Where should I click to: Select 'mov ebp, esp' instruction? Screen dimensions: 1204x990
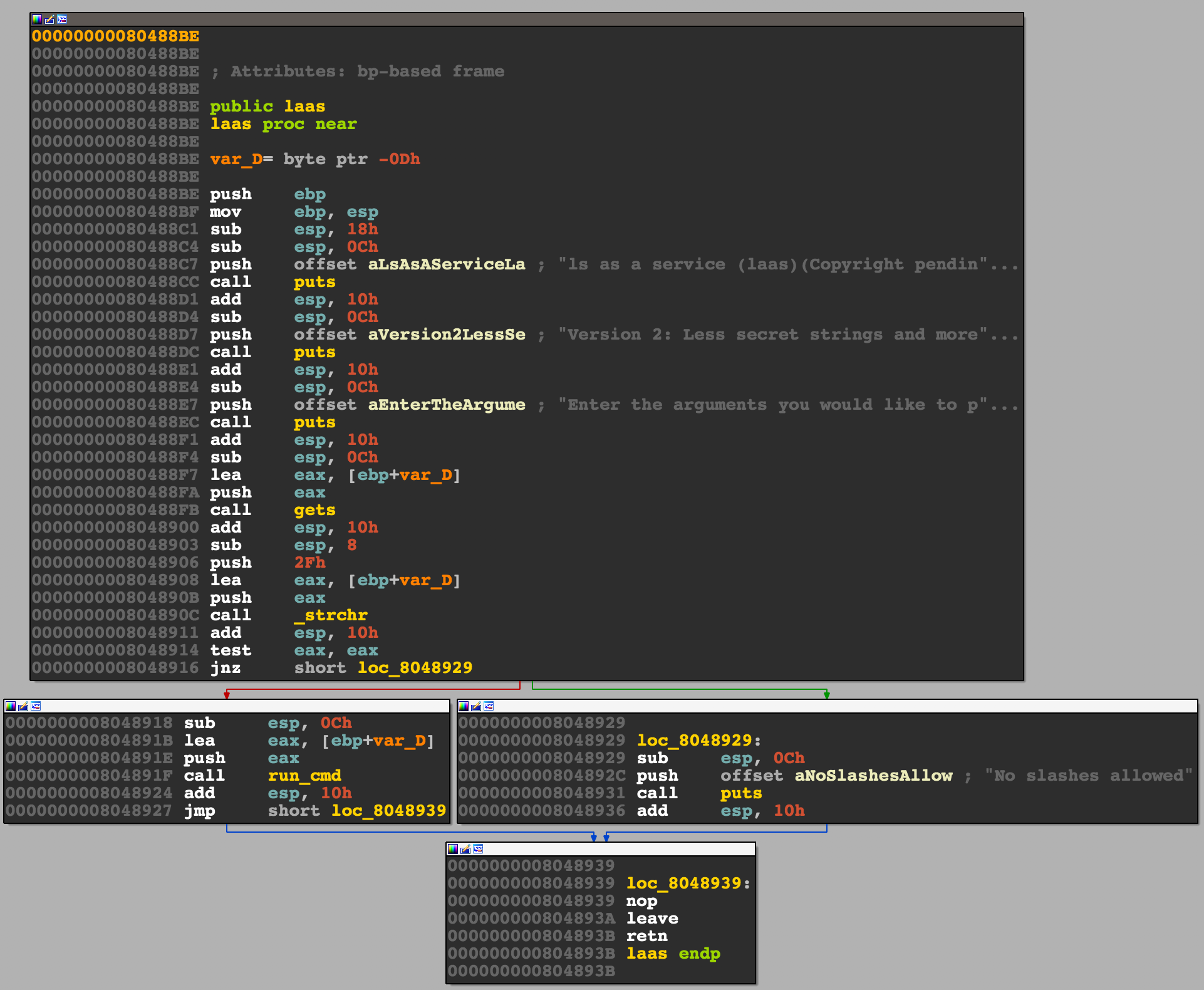[294, 212]
